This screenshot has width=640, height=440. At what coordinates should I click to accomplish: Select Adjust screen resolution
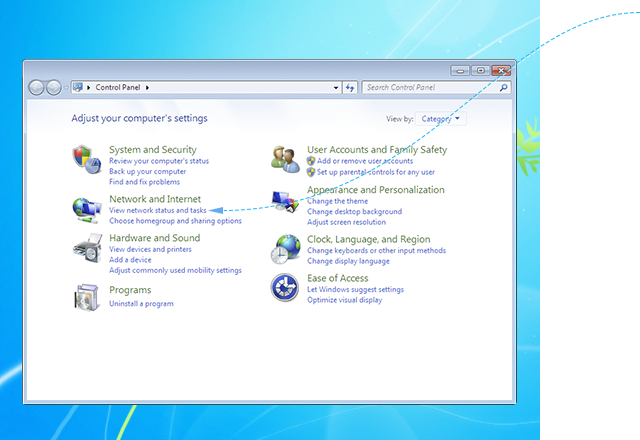[x=346, y=222]
